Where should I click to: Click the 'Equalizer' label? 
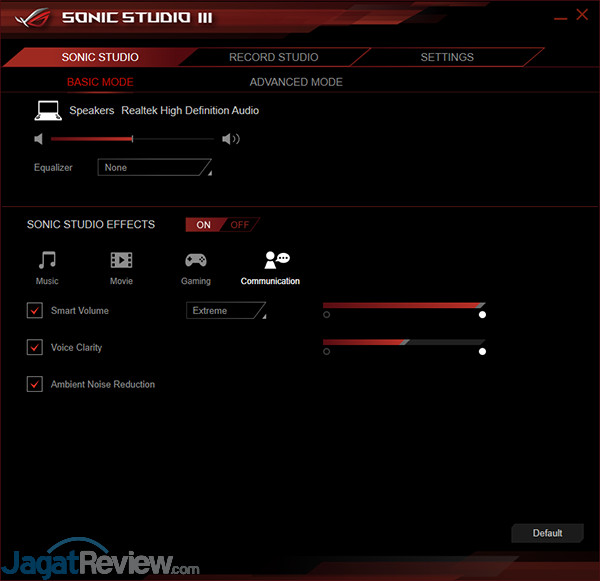tap(53, 168)
